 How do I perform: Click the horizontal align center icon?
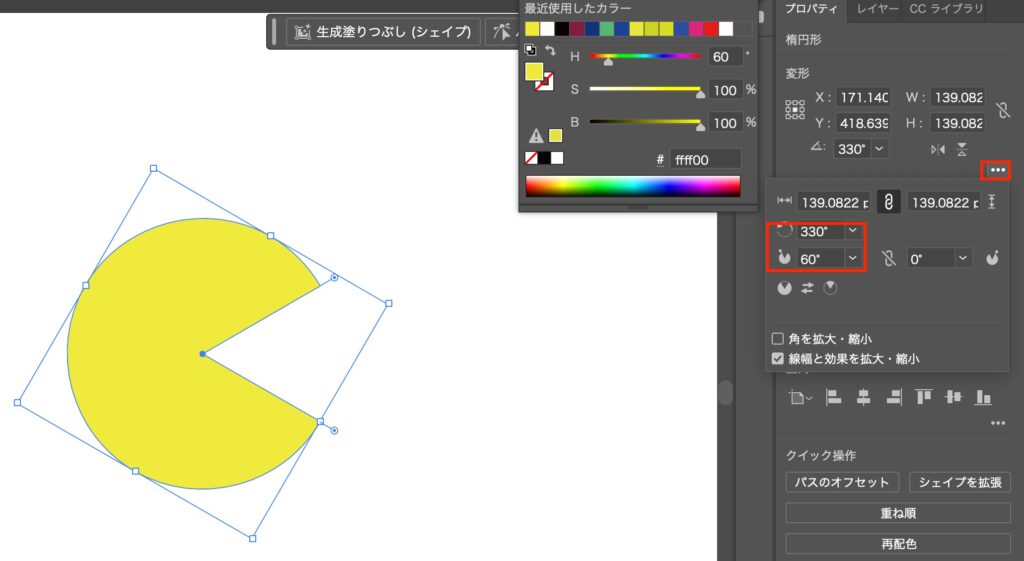pyautogui.click(x=863, y=397)
